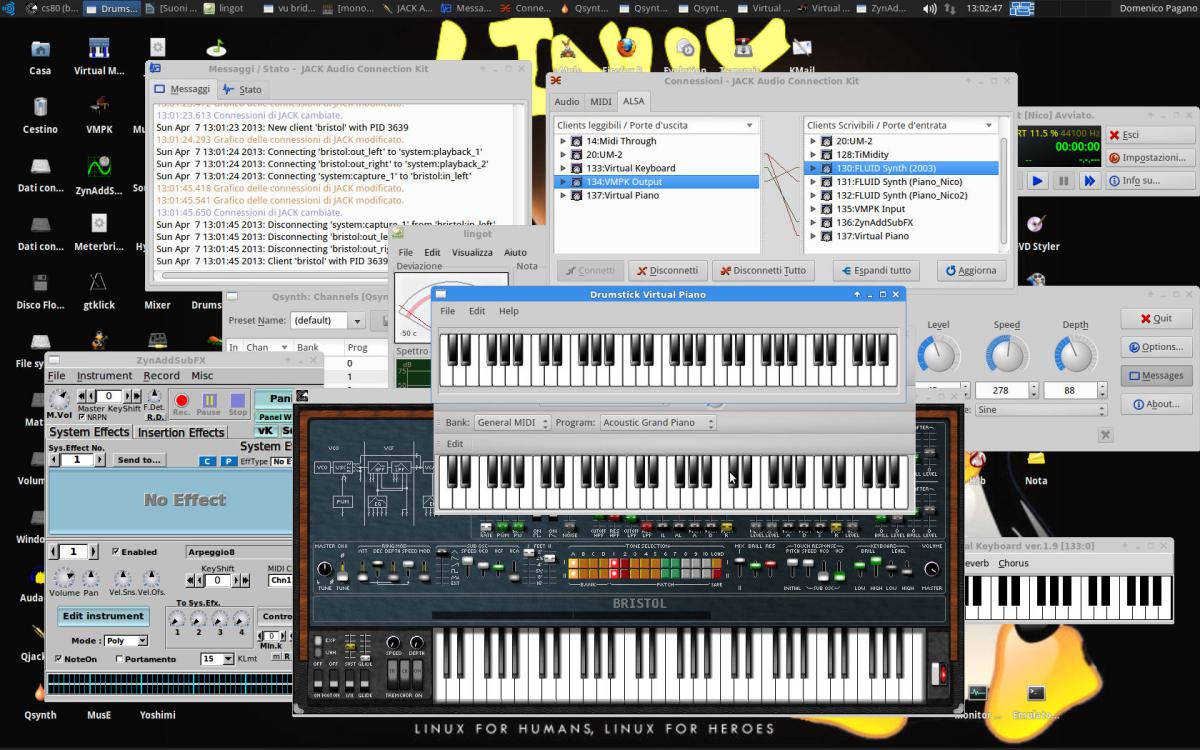Click the Aggiorna refresh button

click(x=971, y=270)
